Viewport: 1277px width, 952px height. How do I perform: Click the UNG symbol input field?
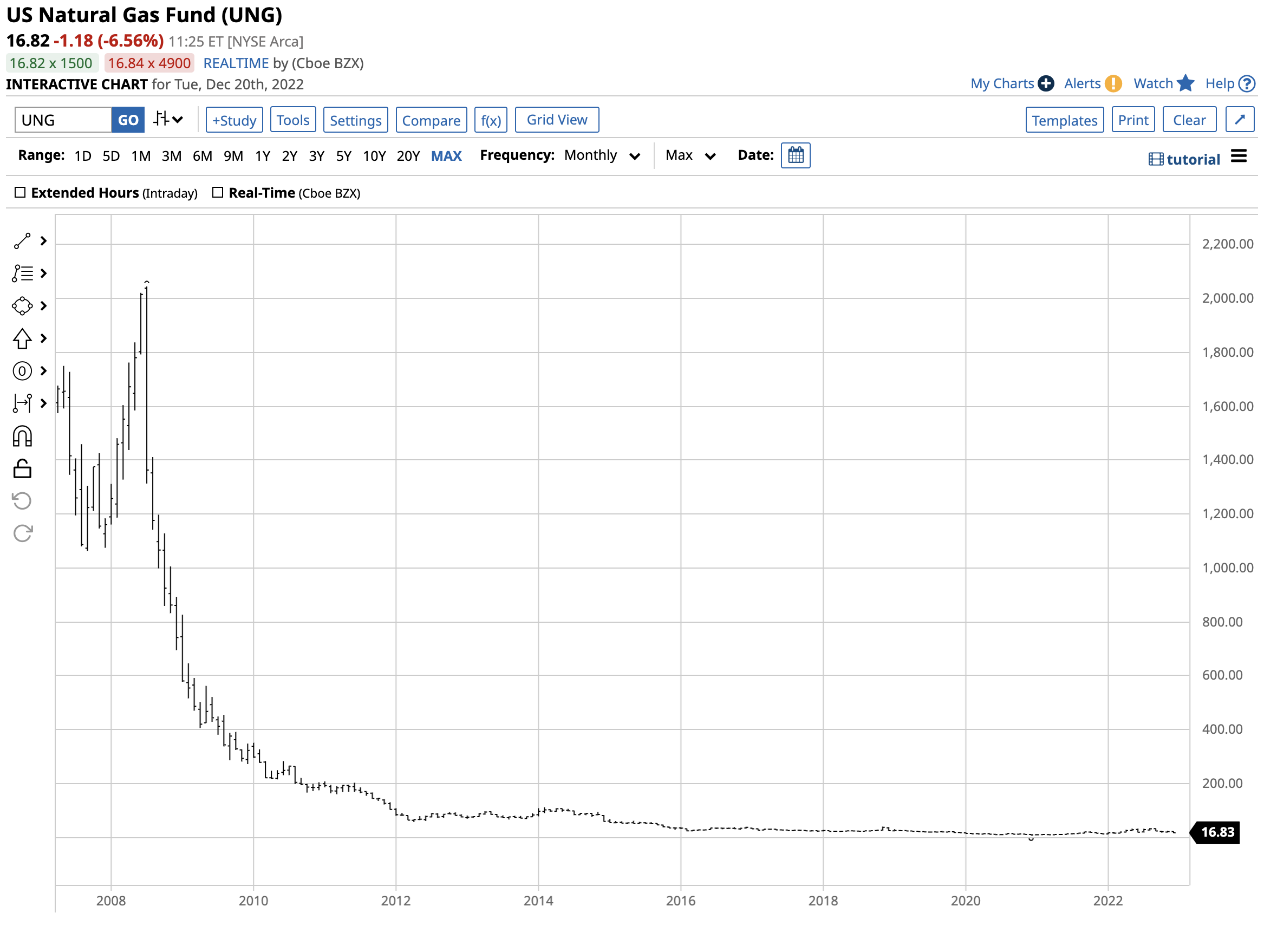tap(63, 120)
